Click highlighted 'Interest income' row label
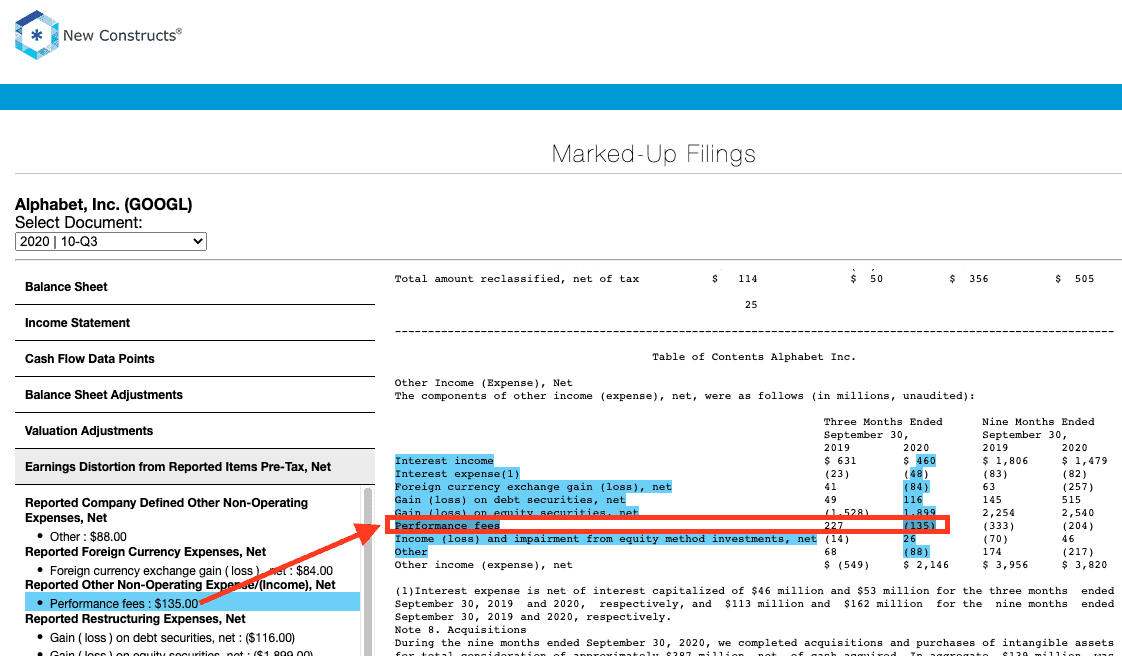This screenshot has height=656, width=1122. pyautogui.click(x=444, y=461)
